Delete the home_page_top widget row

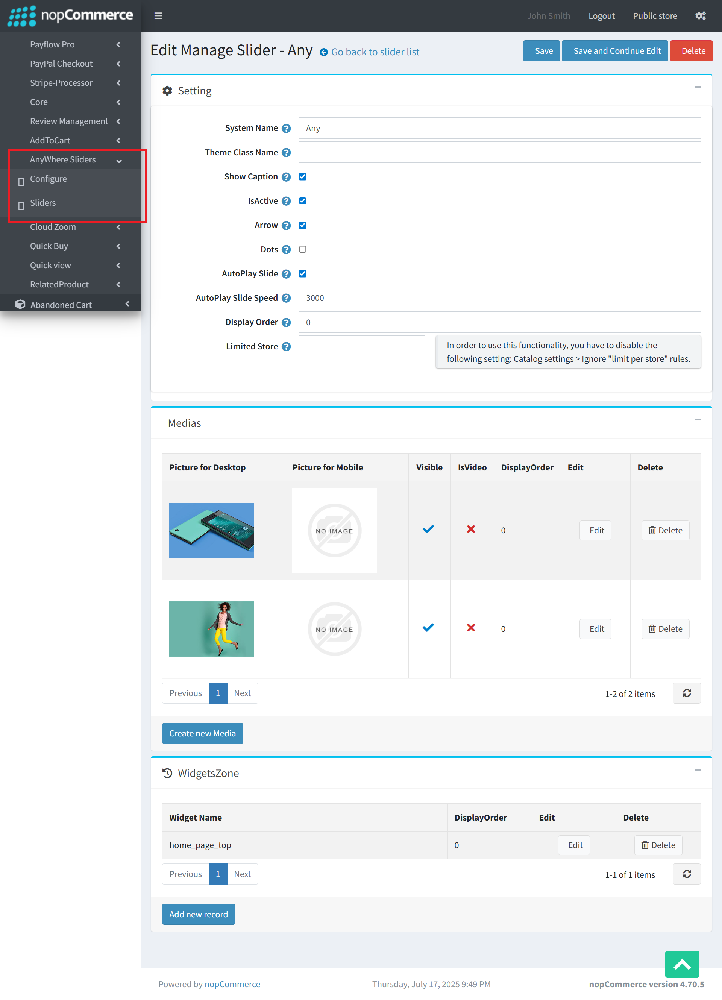pyautogui.click(x=659, y=845)
